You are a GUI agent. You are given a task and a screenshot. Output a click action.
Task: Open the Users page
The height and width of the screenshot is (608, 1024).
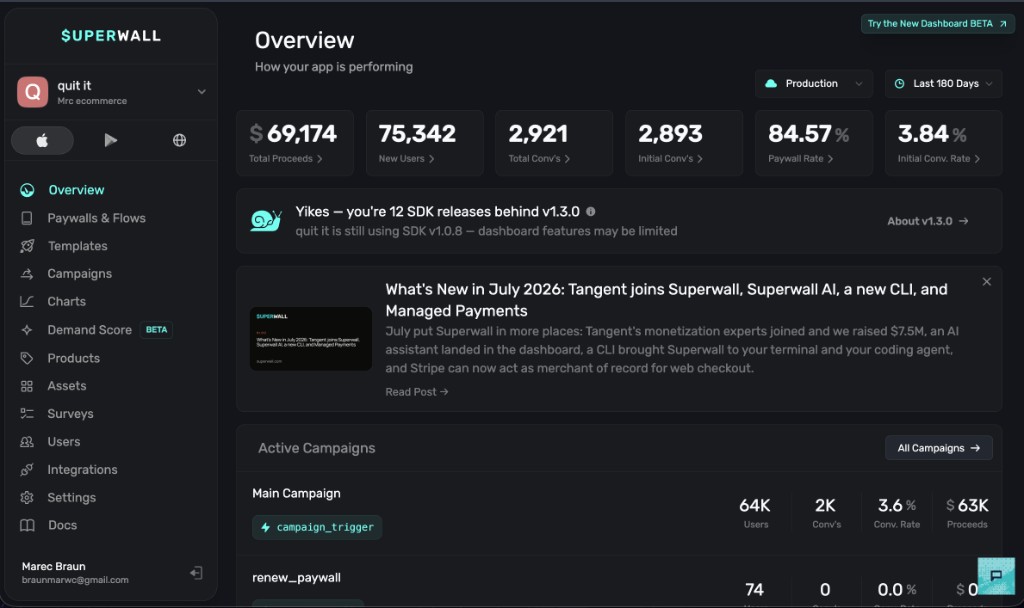[x=64, y=441]
